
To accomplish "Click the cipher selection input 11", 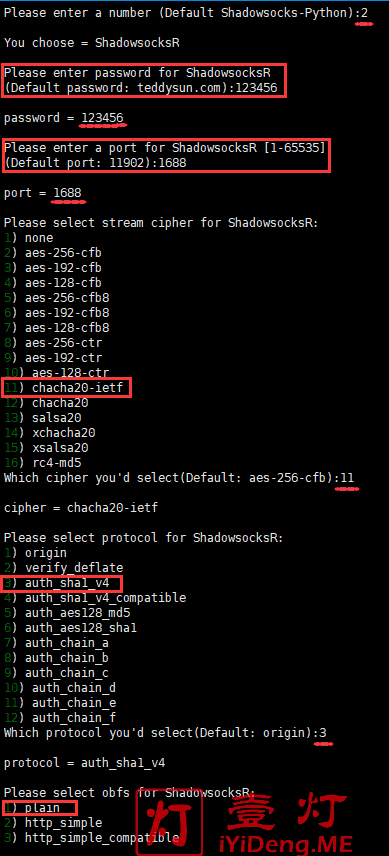I will (347, 478).
